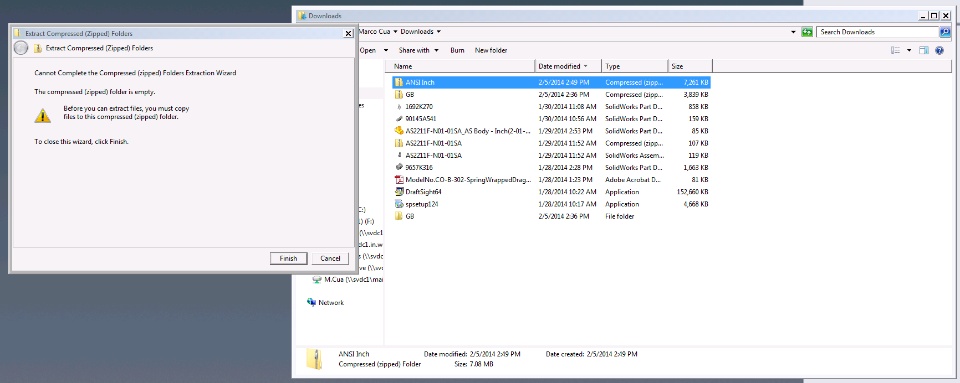
Task: Select the GB file folder icon
Action: point(399,216)
